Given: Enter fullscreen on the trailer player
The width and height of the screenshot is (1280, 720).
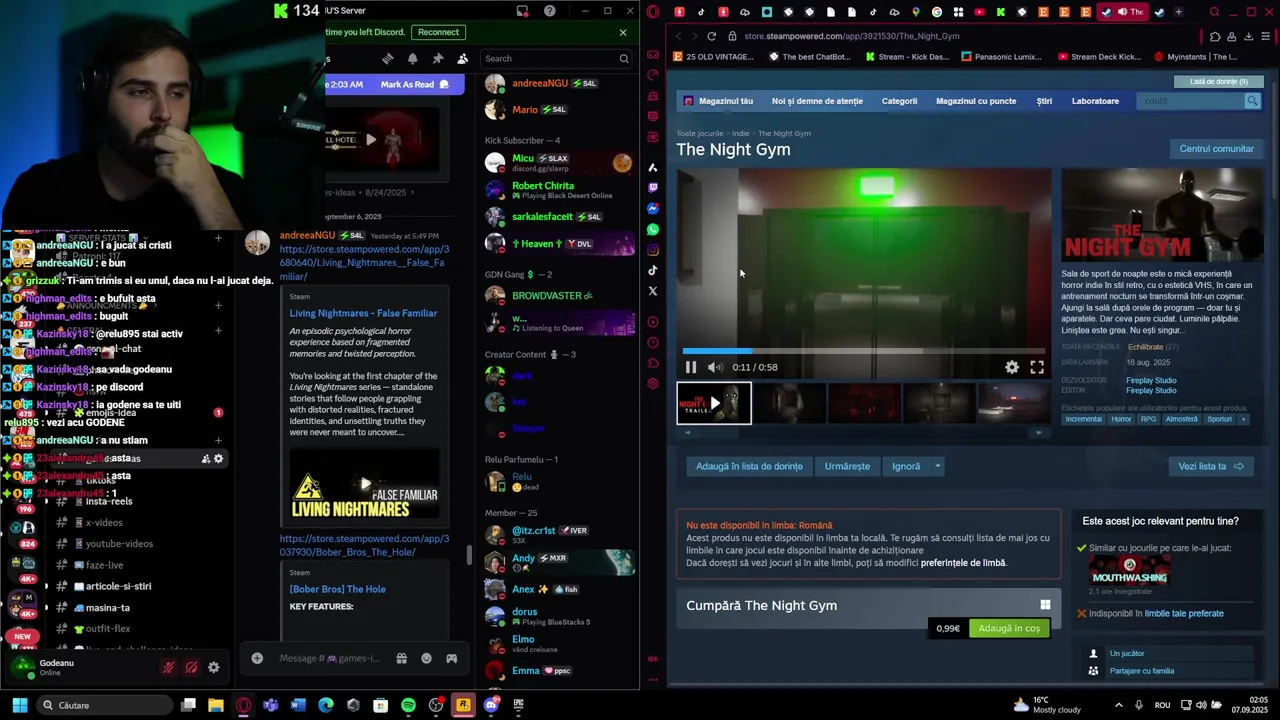Looking at the screenshot, I should pyautogui.click(x=1037, y=367).
